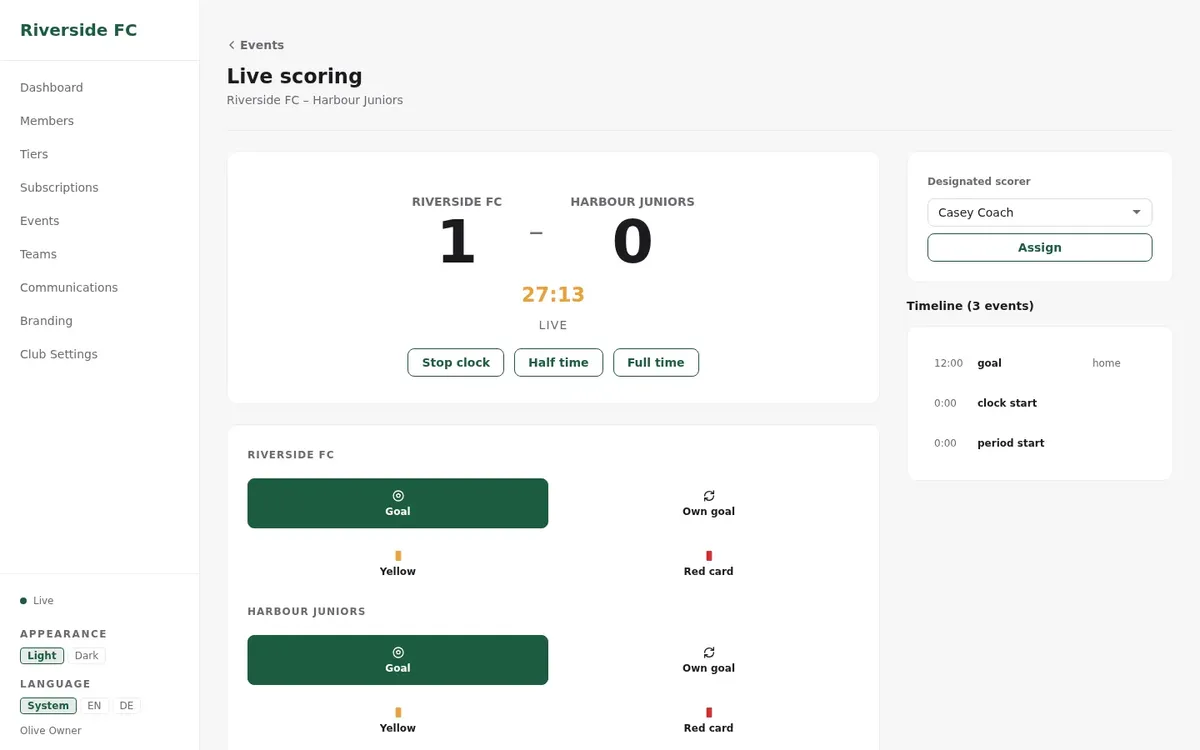Click the 27:13 match clock
This screenshot has width=1200, height=750.
click(x=553, y=295)
